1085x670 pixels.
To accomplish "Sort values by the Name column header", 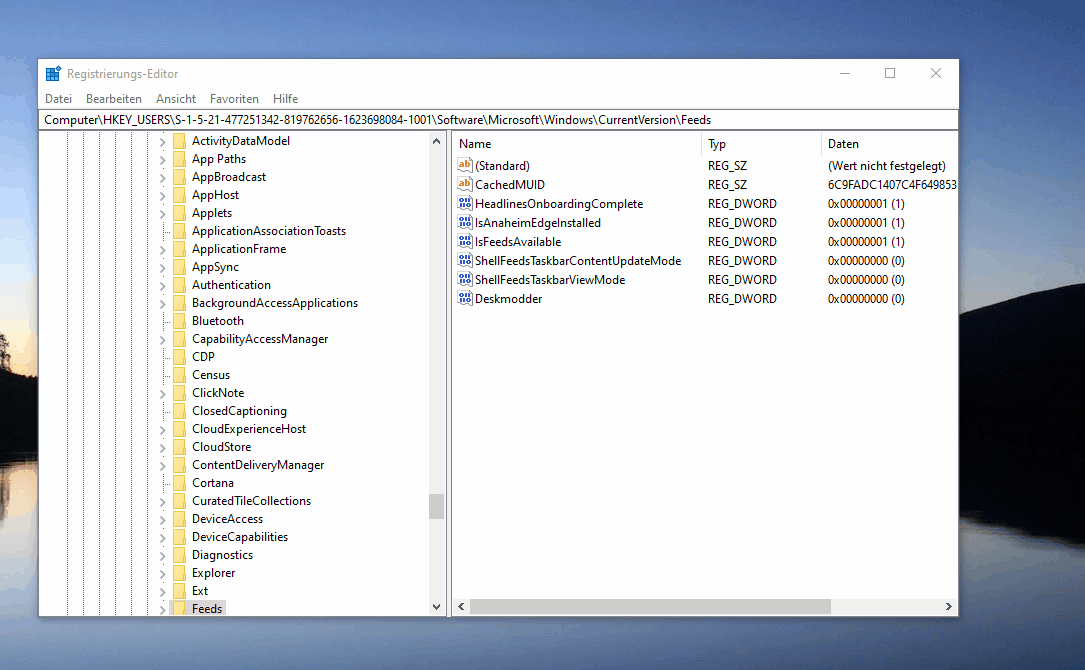I will (x=576, y=144).
